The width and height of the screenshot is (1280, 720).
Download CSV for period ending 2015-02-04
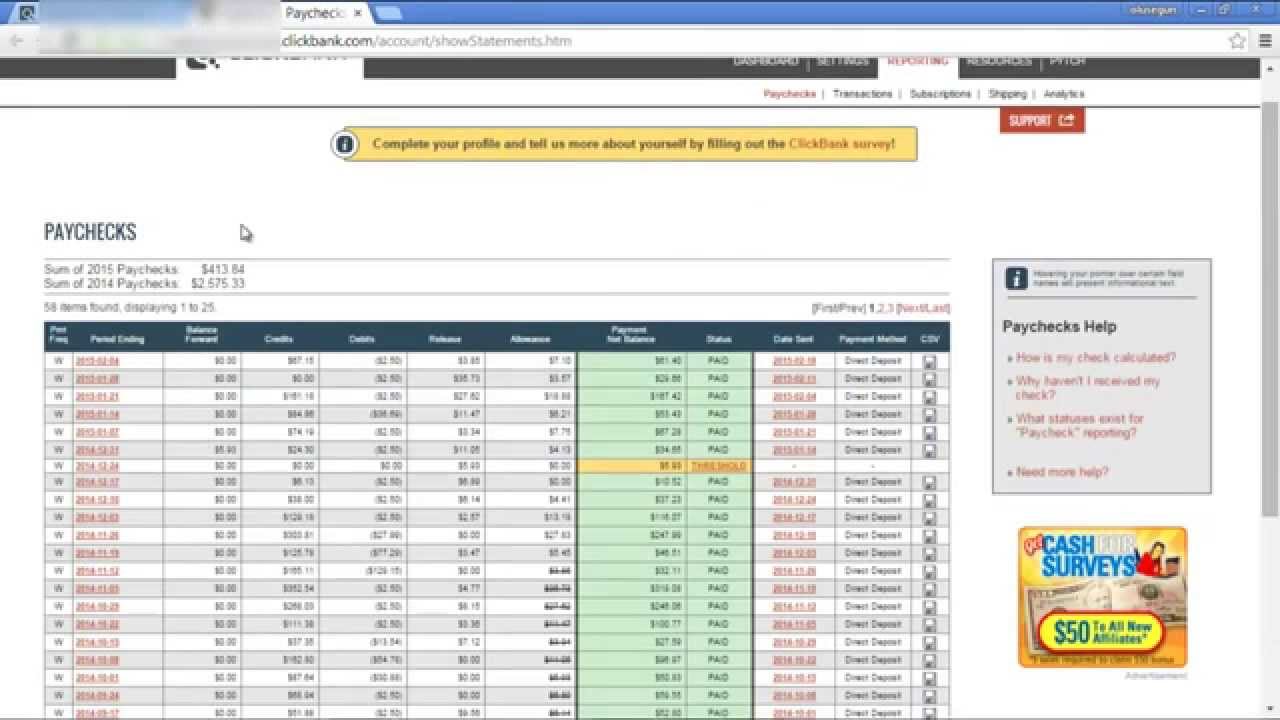pyautogui.click(x=929, y=361)
